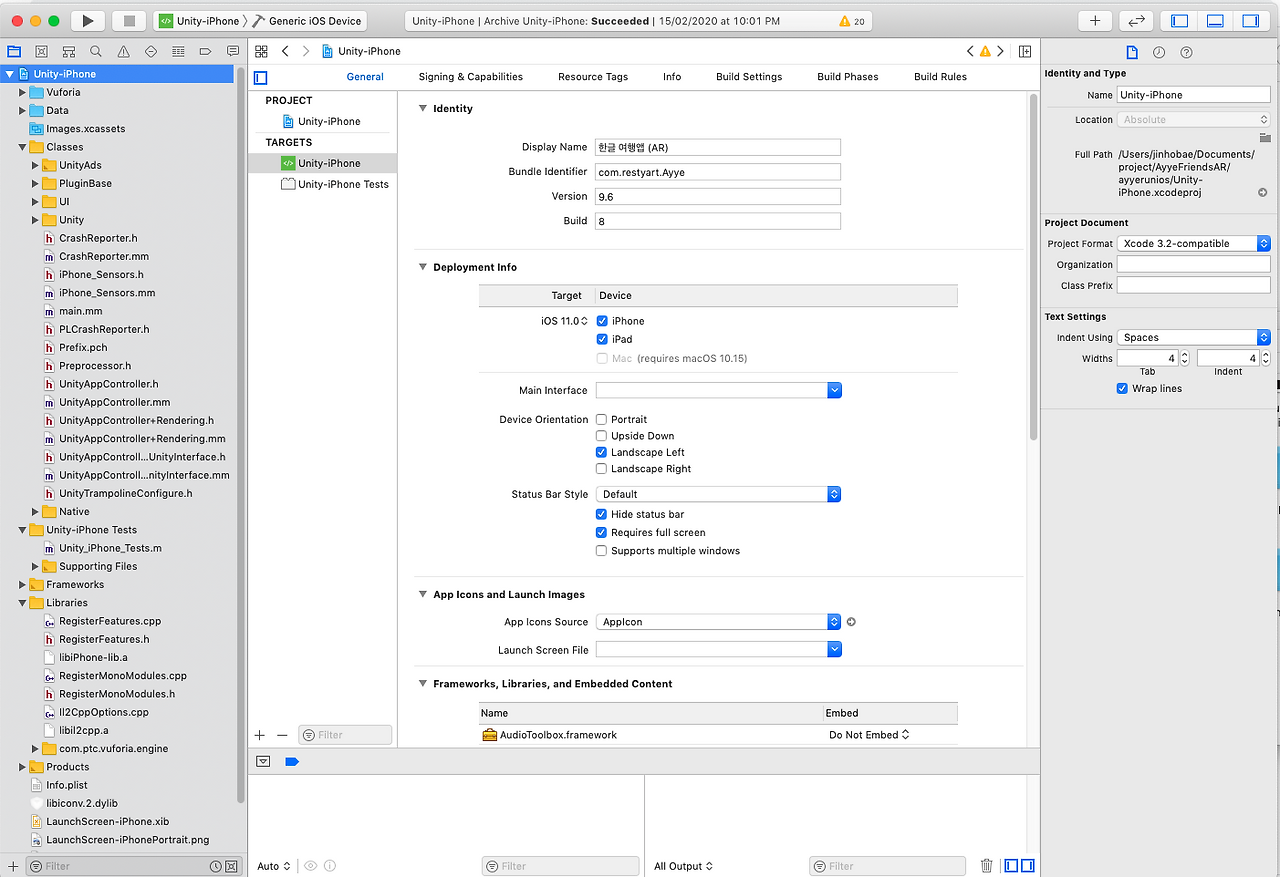The image size is (1280, 877).
Task: Click the Display Name text field
Action: click(x=718, y=147)
